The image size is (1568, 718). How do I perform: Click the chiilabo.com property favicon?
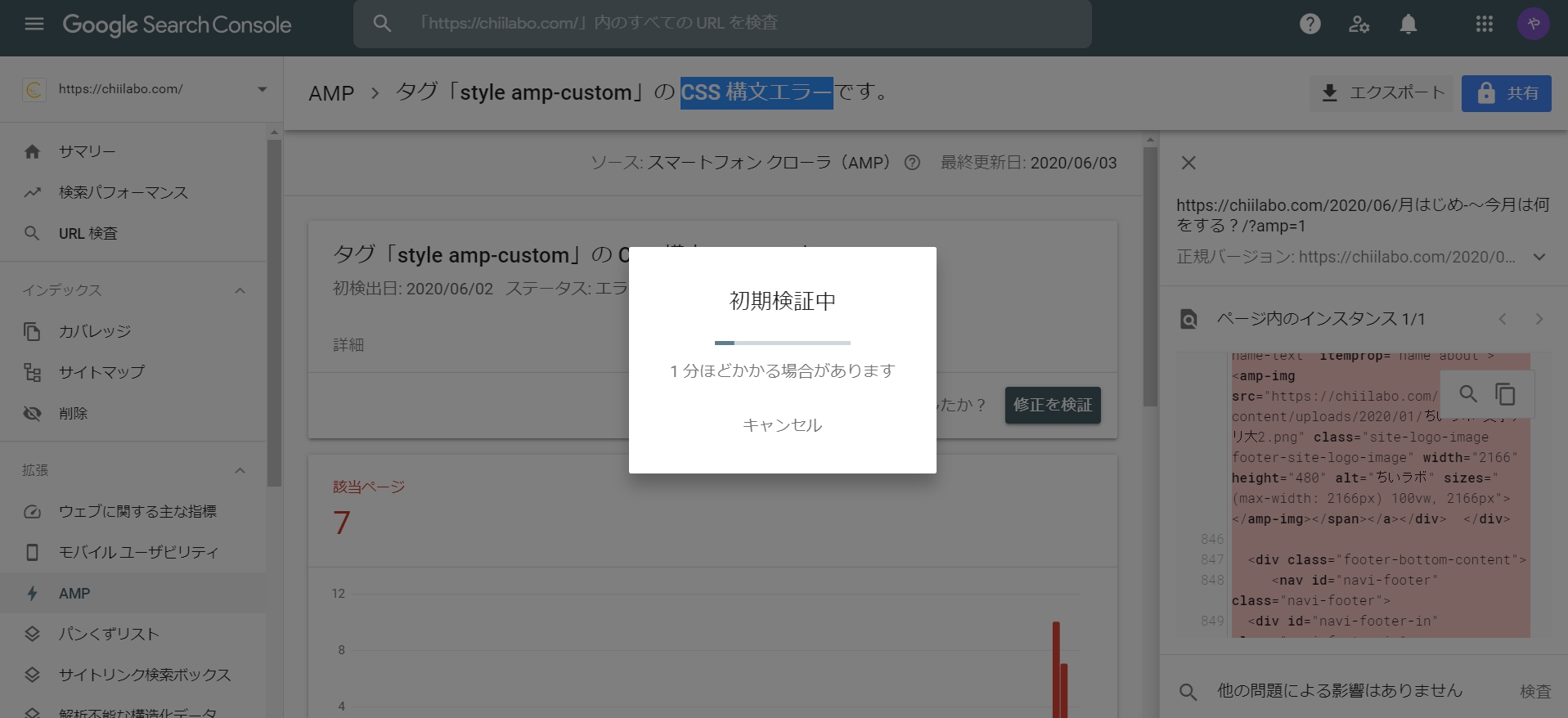34,89
